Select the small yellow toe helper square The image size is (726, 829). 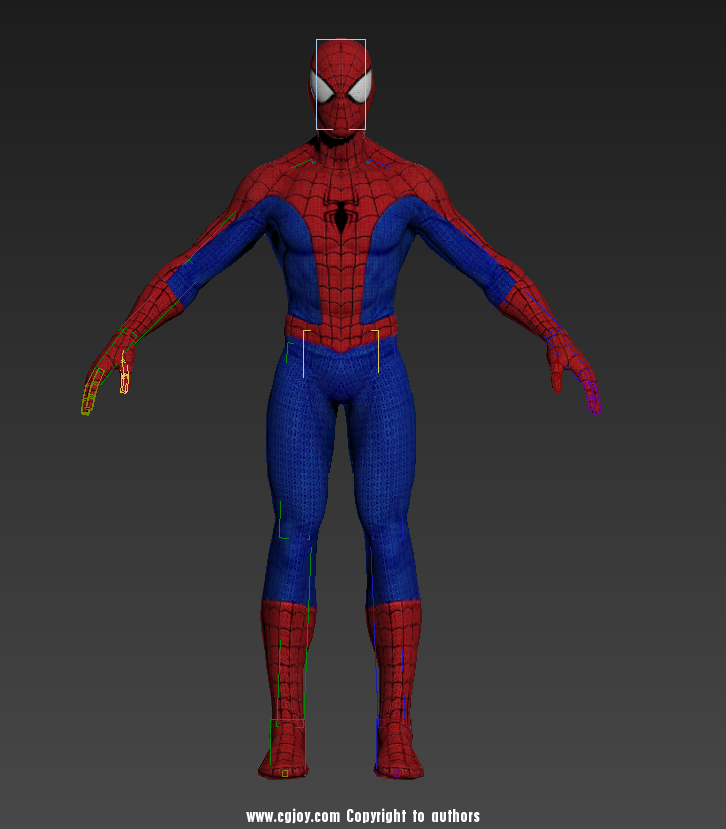(x=284, y=773)
